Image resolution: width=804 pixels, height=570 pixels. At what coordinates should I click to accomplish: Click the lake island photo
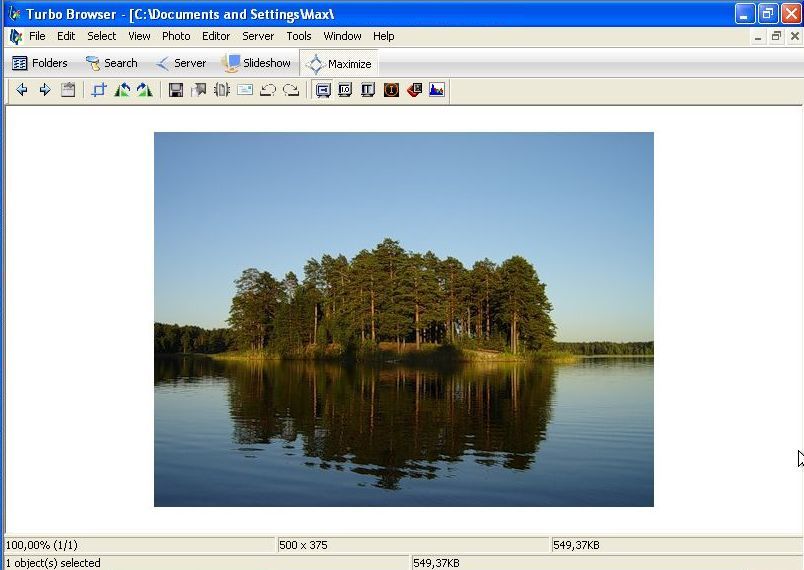tap(404, 319)
